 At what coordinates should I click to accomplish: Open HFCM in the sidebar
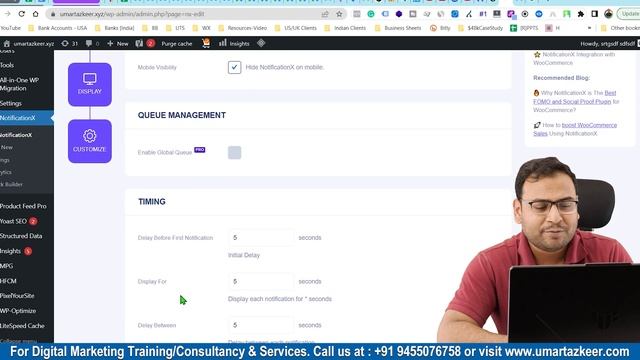8,281
